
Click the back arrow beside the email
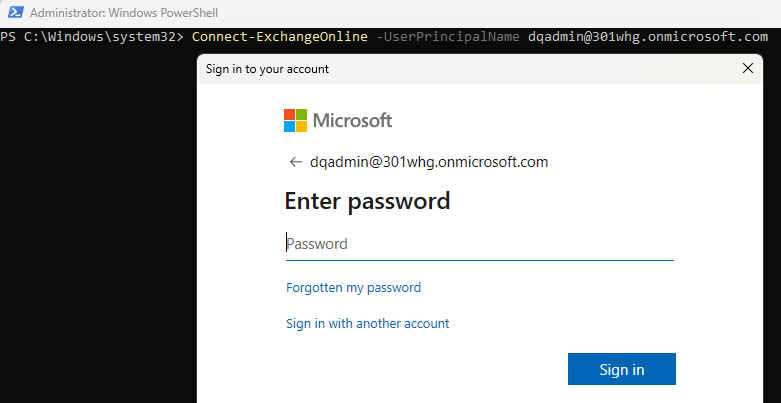[x=296, y=162]
